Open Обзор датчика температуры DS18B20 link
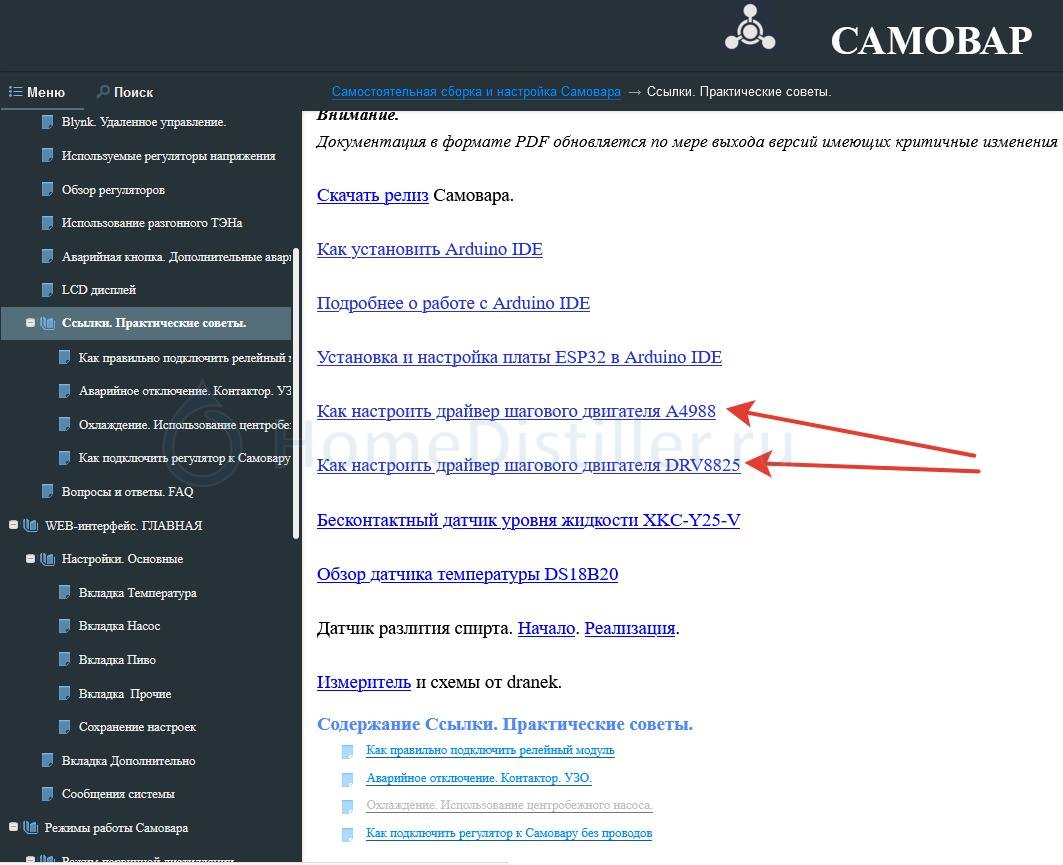 [x=468, y=574]
